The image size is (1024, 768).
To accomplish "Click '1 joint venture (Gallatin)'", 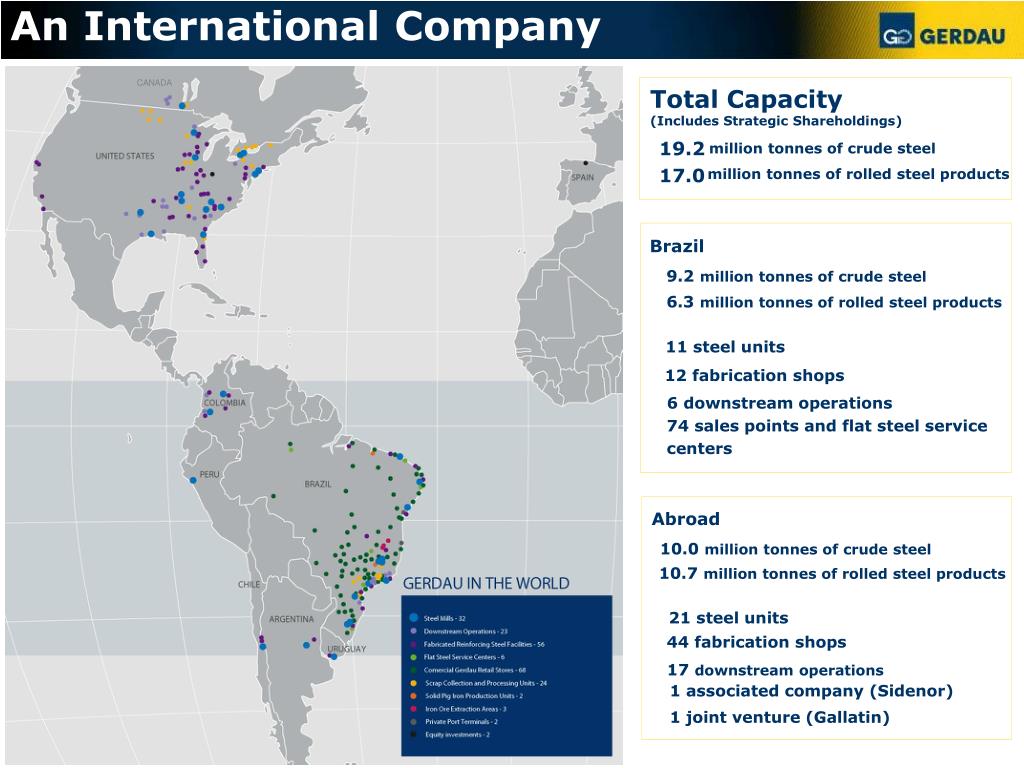I will coord(780,717).
